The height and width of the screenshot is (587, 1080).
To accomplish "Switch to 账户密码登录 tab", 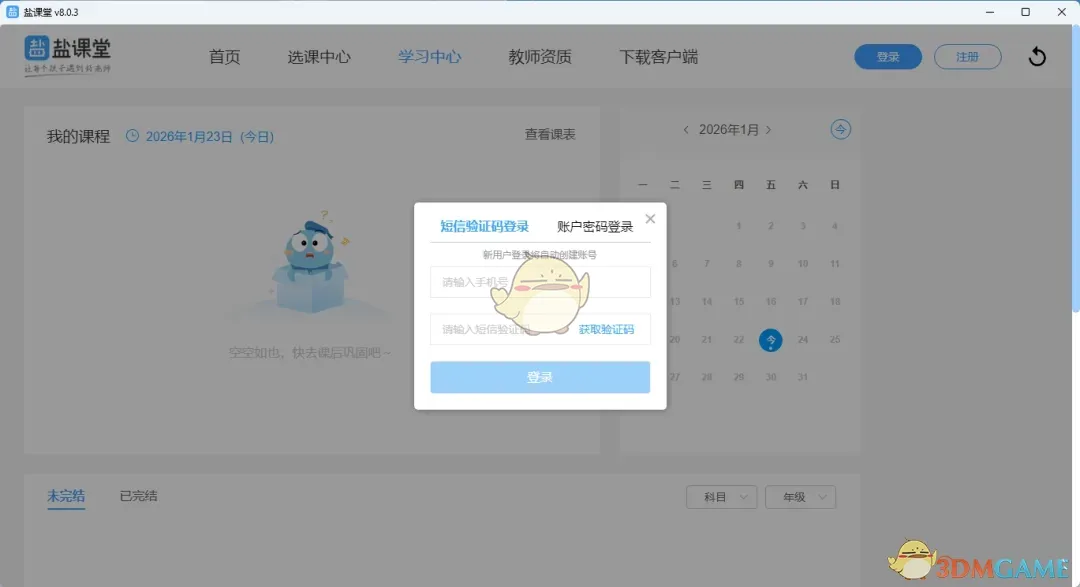I will pos(594,225).
